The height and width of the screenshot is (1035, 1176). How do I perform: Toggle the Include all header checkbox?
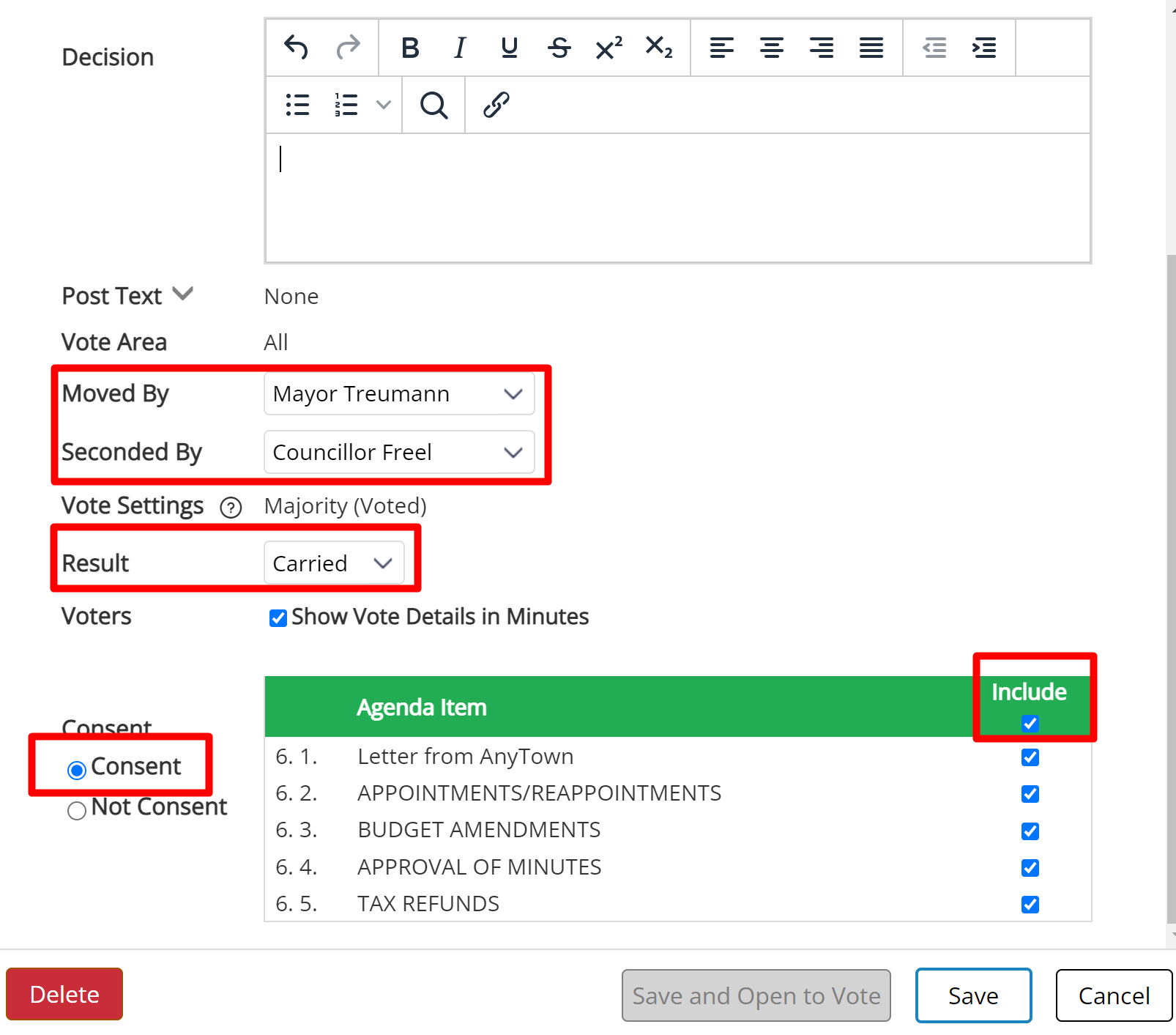click(x=1030, y=724)
